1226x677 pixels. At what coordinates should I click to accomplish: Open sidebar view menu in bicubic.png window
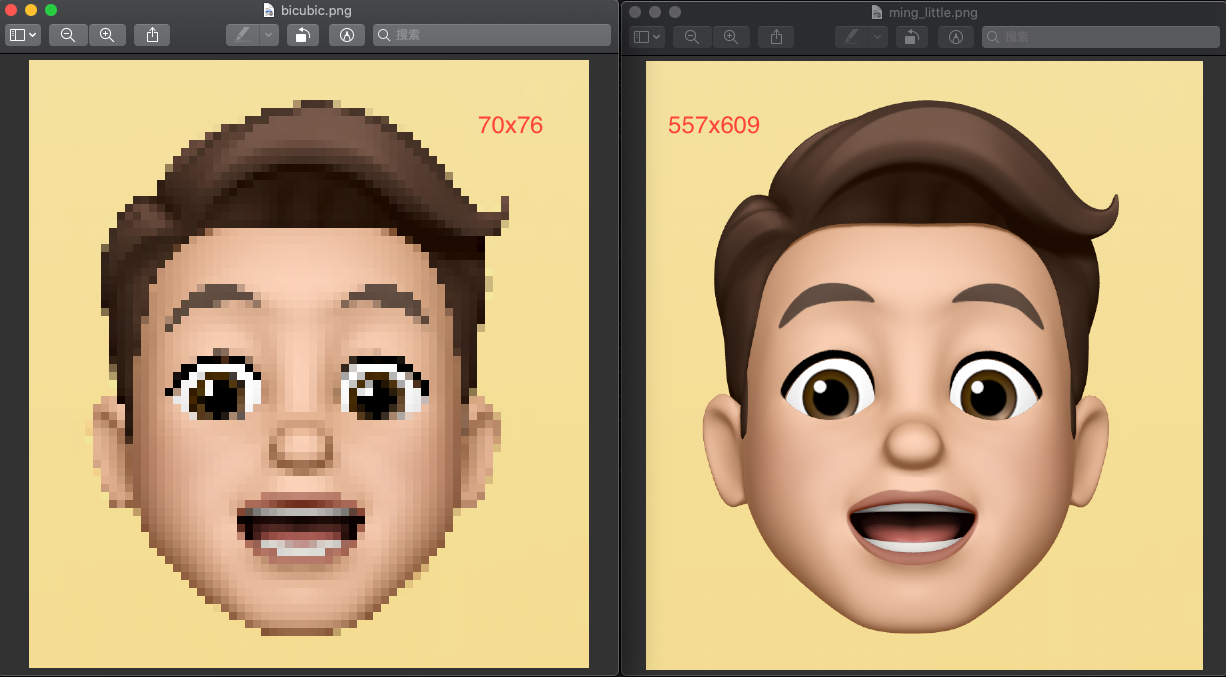23,35
